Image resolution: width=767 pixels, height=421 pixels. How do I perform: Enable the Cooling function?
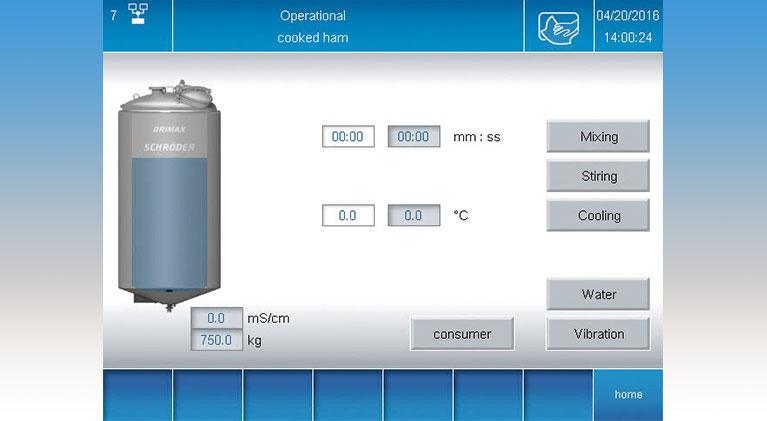click(598, 215)
